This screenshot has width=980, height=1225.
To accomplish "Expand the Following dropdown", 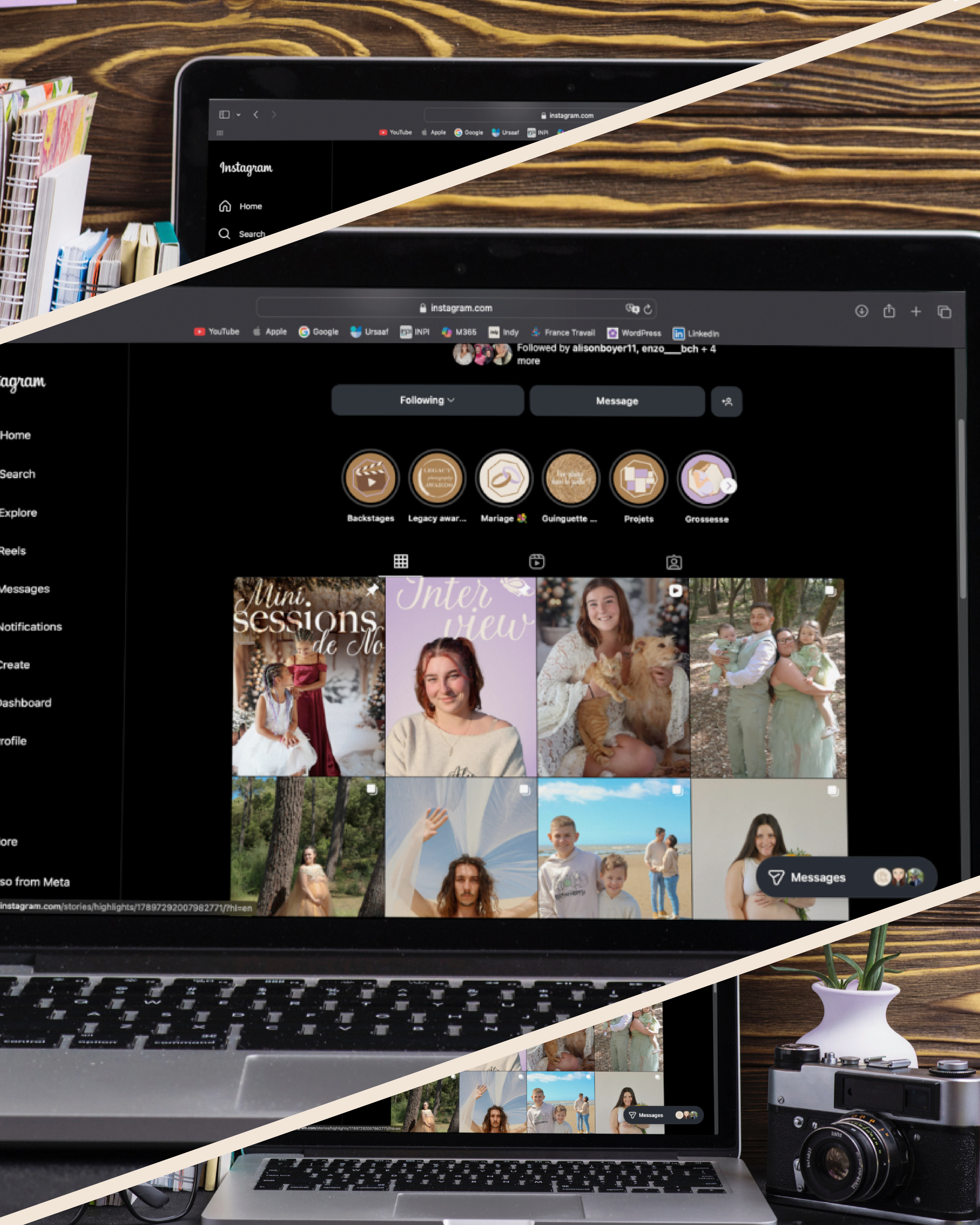I will click(427, 400).
